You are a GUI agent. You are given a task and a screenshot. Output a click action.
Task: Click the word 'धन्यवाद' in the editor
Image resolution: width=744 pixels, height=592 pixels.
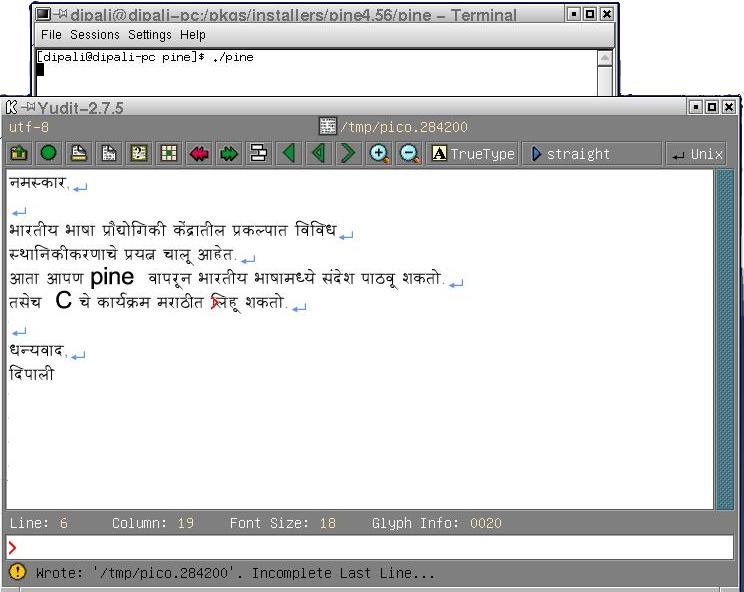pos(37,350)
